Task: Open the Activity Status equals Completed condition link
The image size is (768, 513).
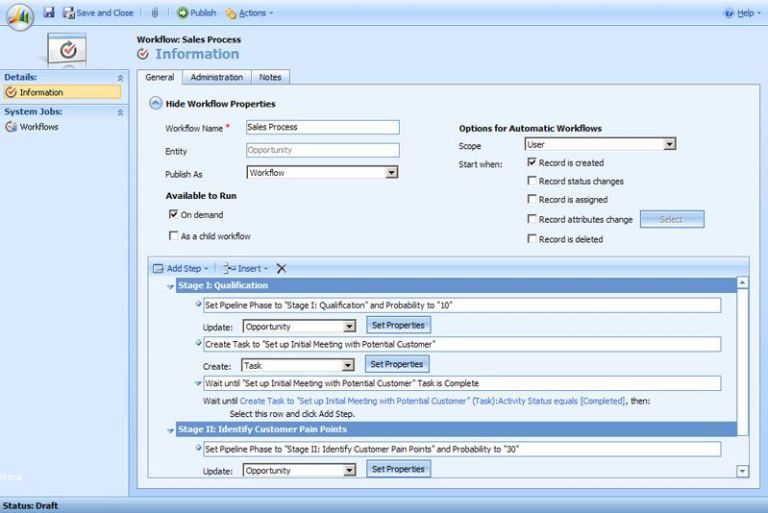Action: tap(432, 401)
